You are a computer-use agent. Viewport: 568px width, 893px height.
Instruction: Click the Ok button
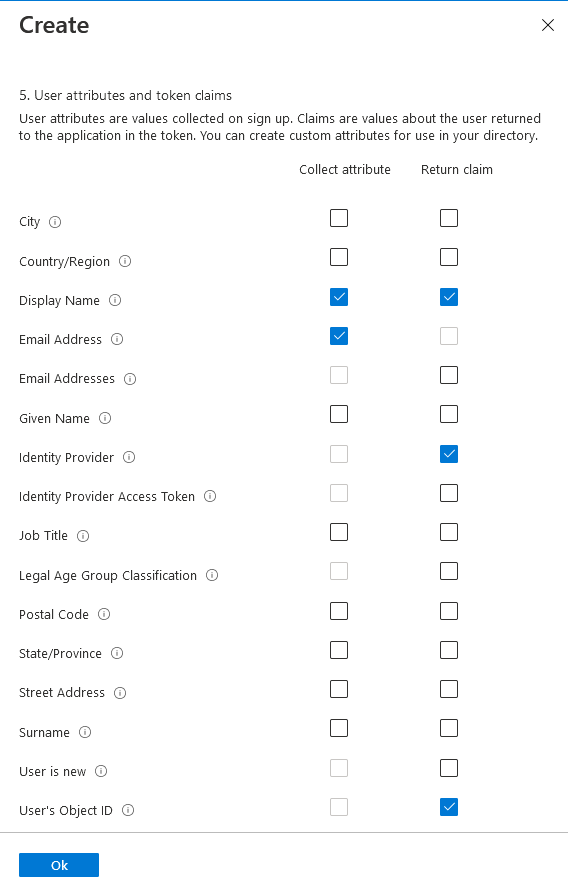(x=59, y=865)
